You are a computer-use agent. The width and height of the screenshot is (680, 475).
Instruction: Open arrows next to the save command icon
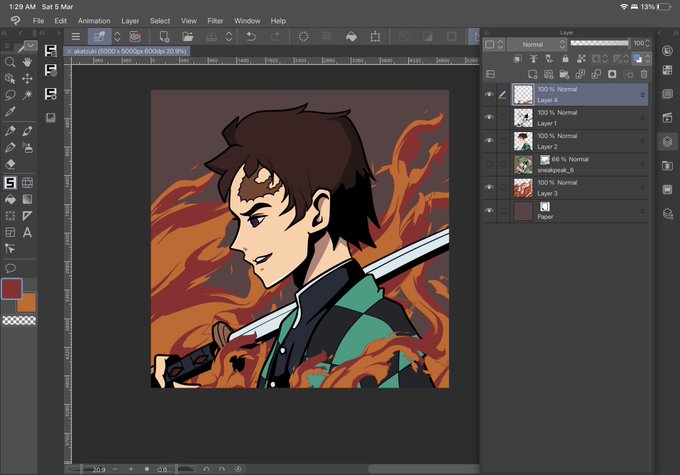pyautogui.click(x=229, y=37)
